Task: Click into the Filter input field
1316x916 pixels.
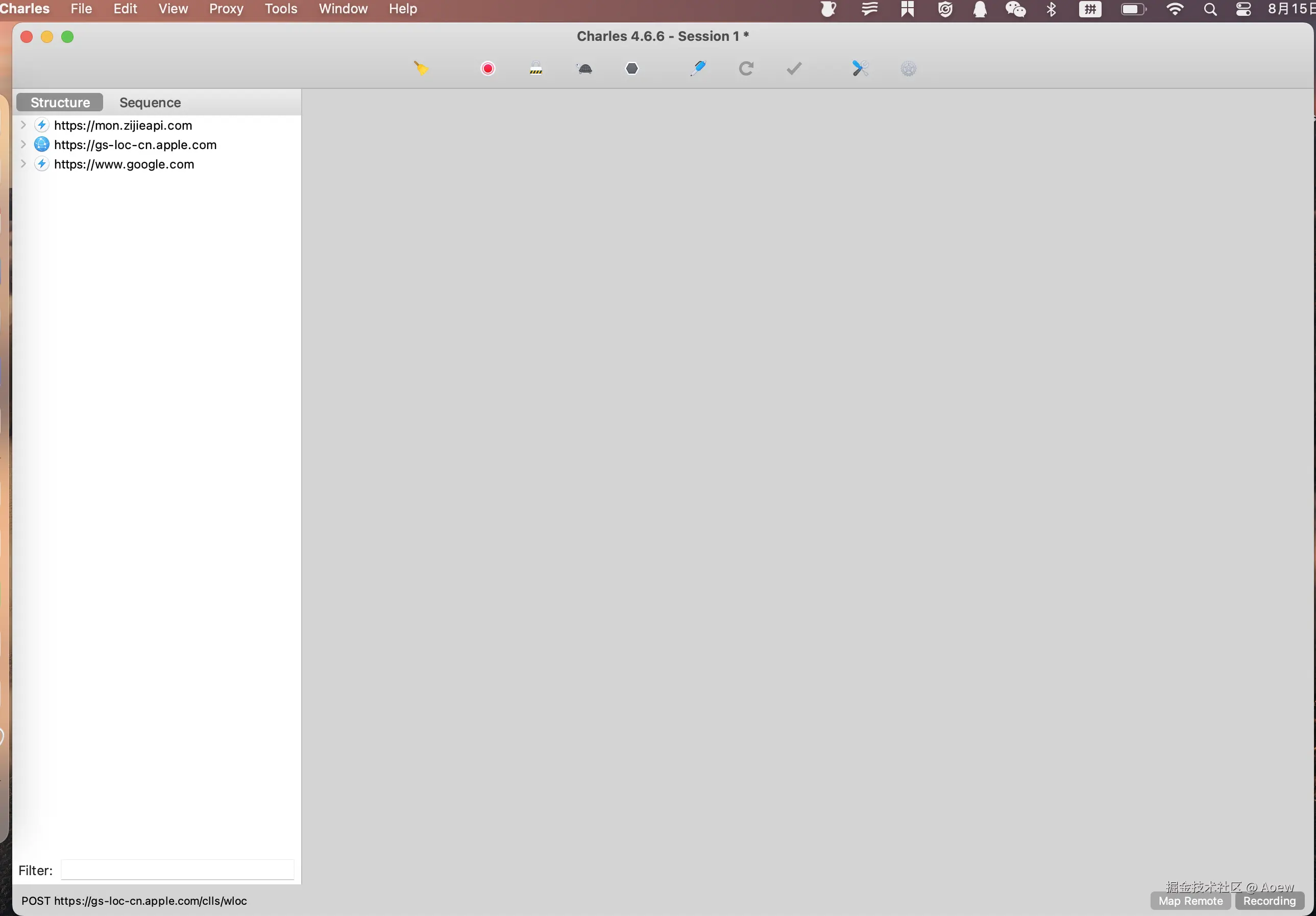Action: [x=177, y=870]
